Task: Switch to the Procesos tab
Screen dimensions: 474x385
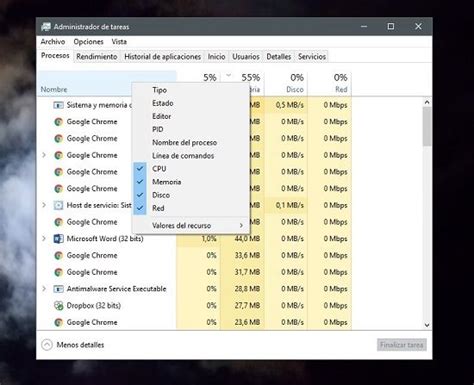Action: 55,55
